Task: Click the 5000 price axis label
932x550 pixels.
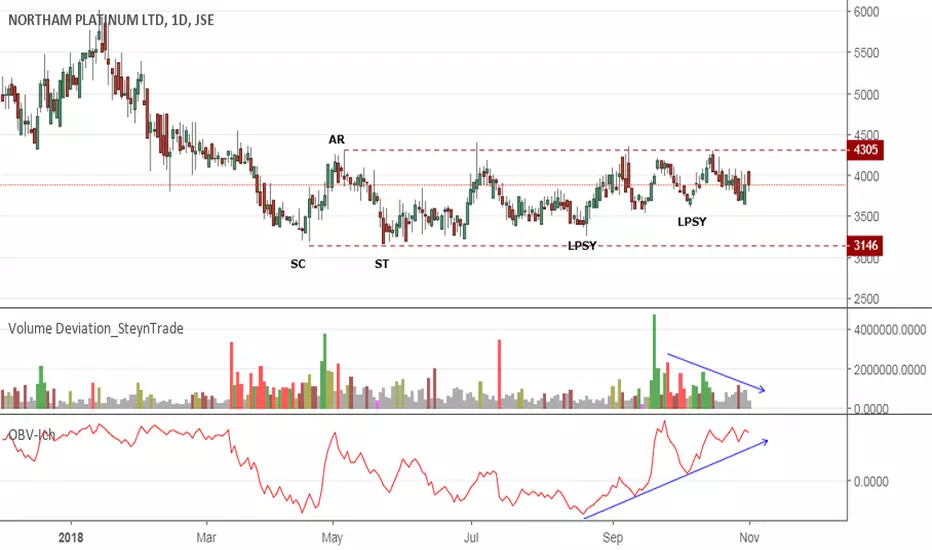Action: point(867,95)
